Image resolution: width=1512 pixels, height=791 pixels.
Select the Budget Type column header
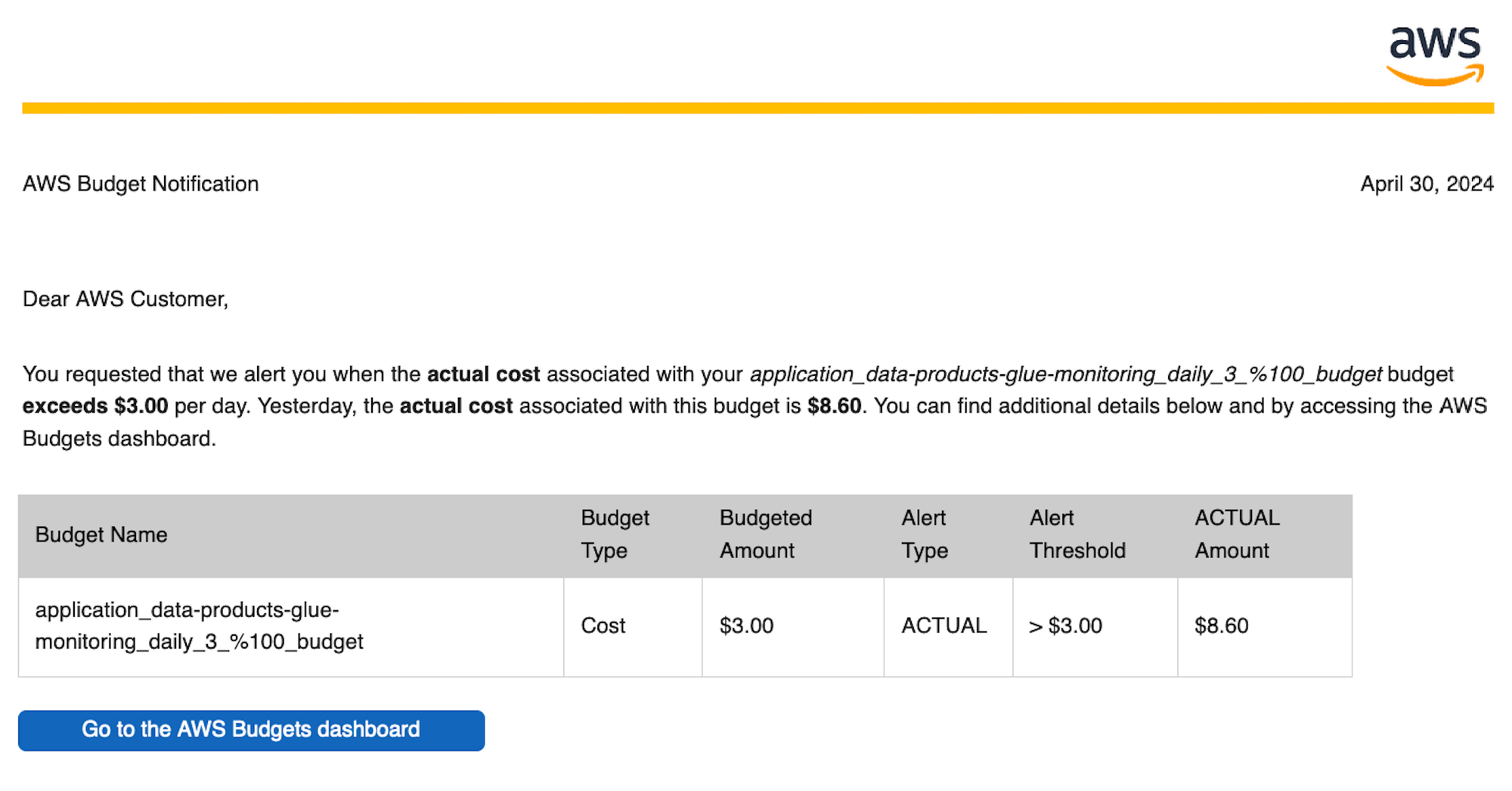point(614,534)
